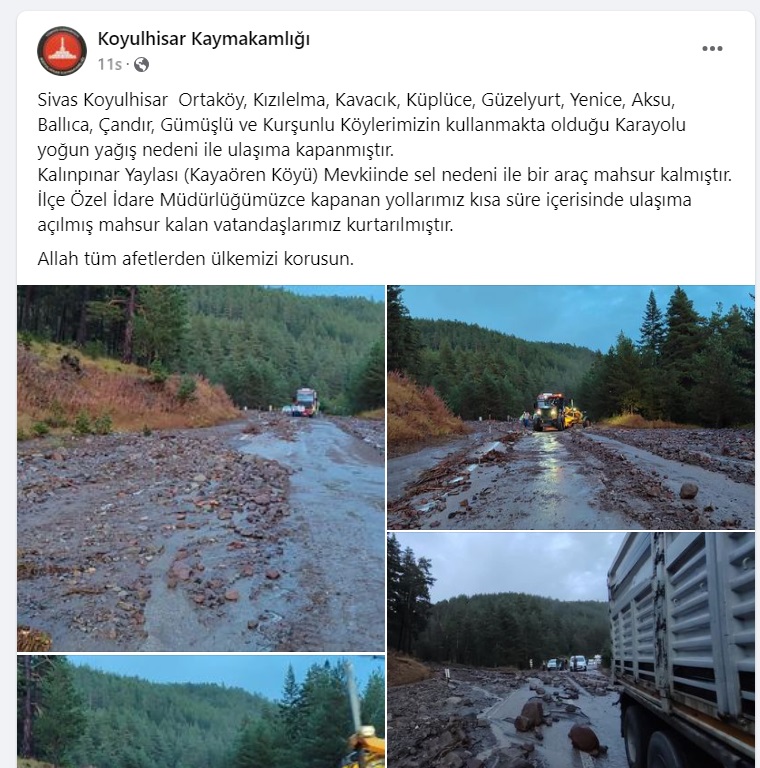Open the 11s post timestamp link
This screenshot has width=760, height=768.
pyautogui.click(x=110, y=65)
